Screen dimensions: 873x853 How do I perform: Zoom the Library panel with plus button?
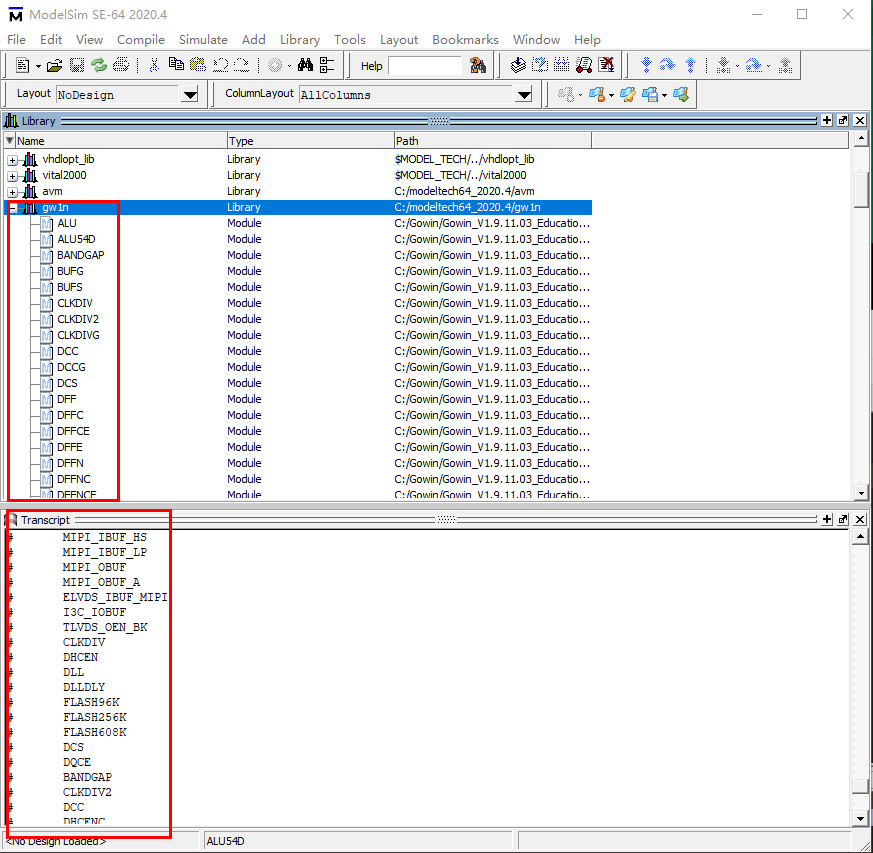click(827, 120)
